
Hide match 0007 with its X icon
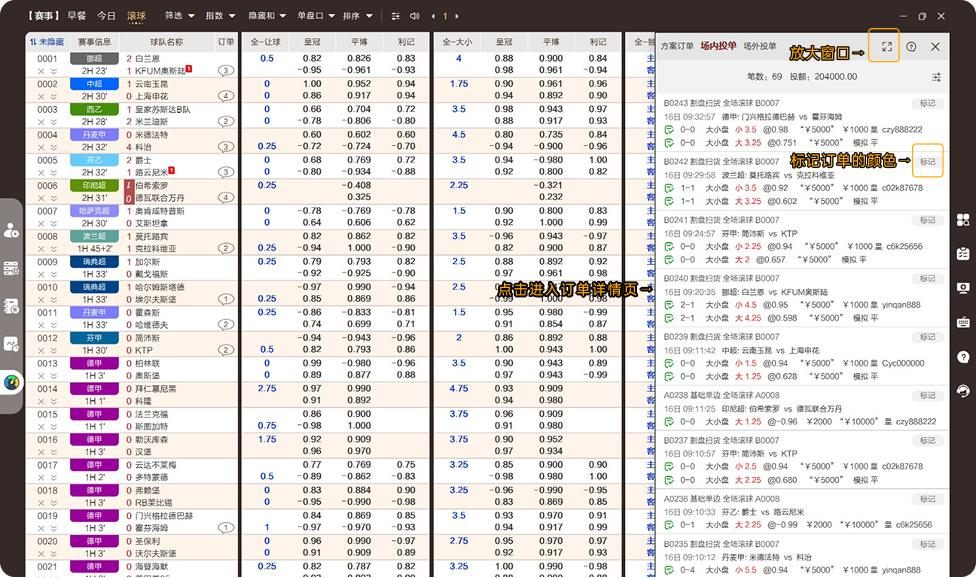click(41, 223)
